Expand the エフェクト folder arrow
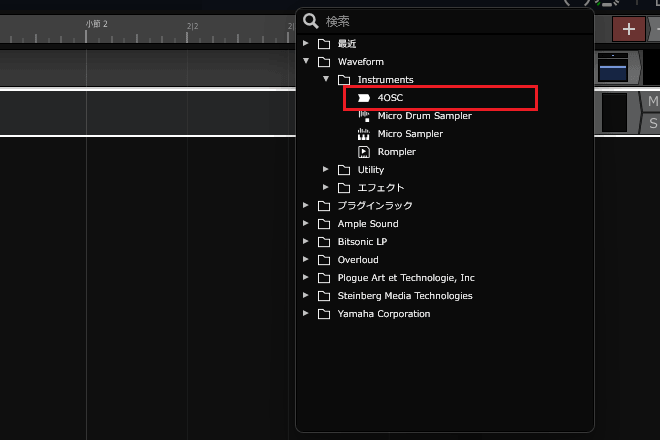This screenshot has height=440, width=660. coord(326,188)
